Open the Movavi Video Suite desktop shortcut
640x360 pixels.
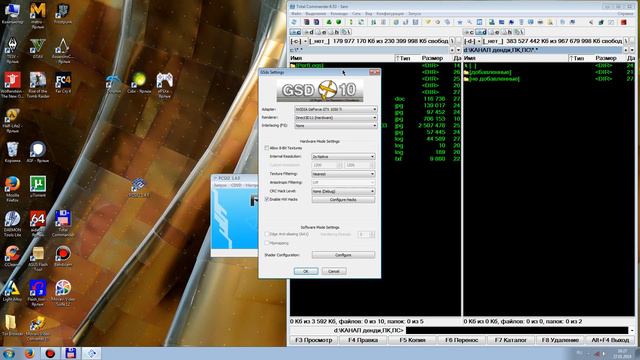click(63, 293)
